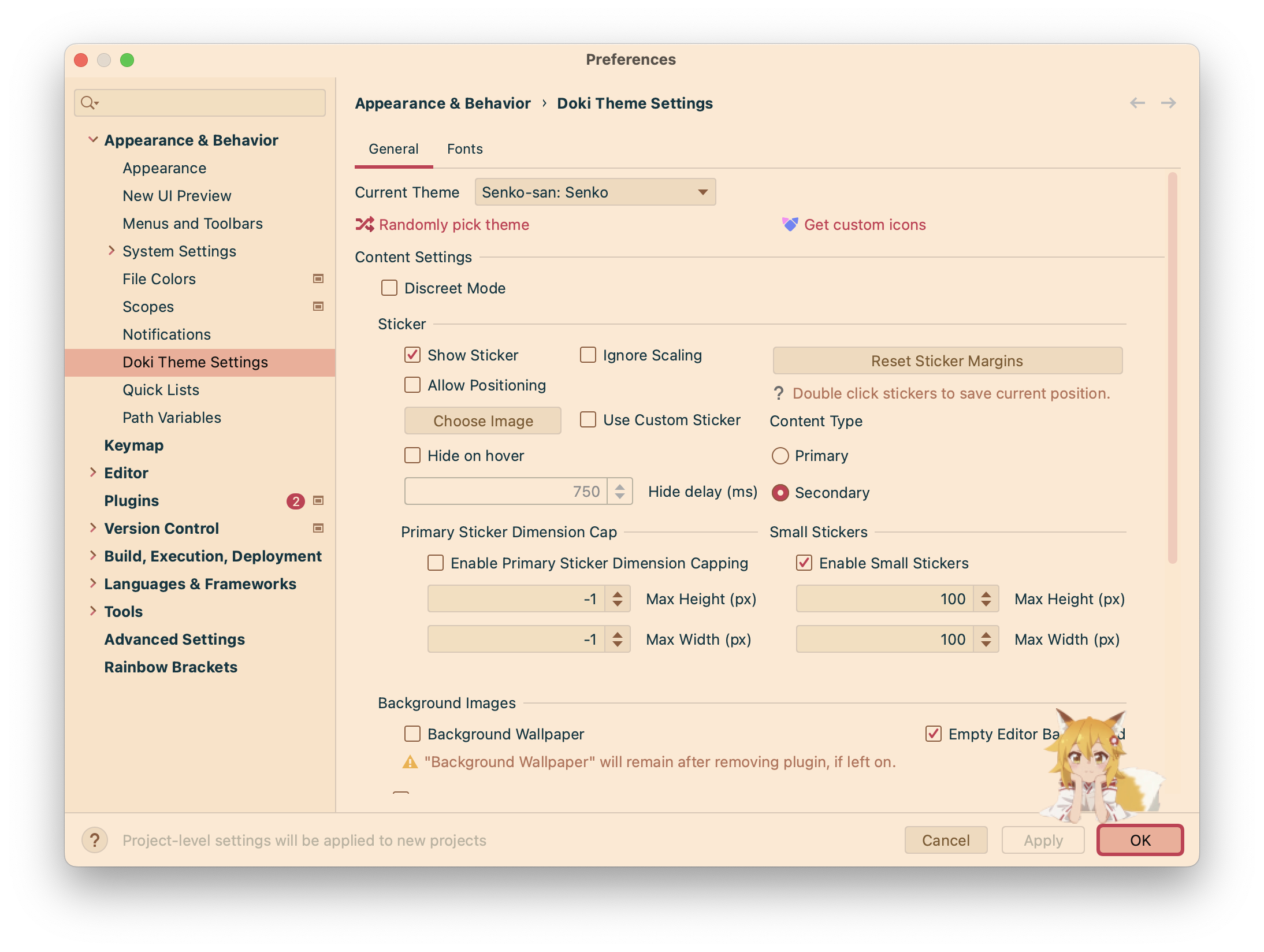Screen dimensions: 1264x952
Task: Click the question mark near sticker position hint
Action: click(x=778, y=393)
